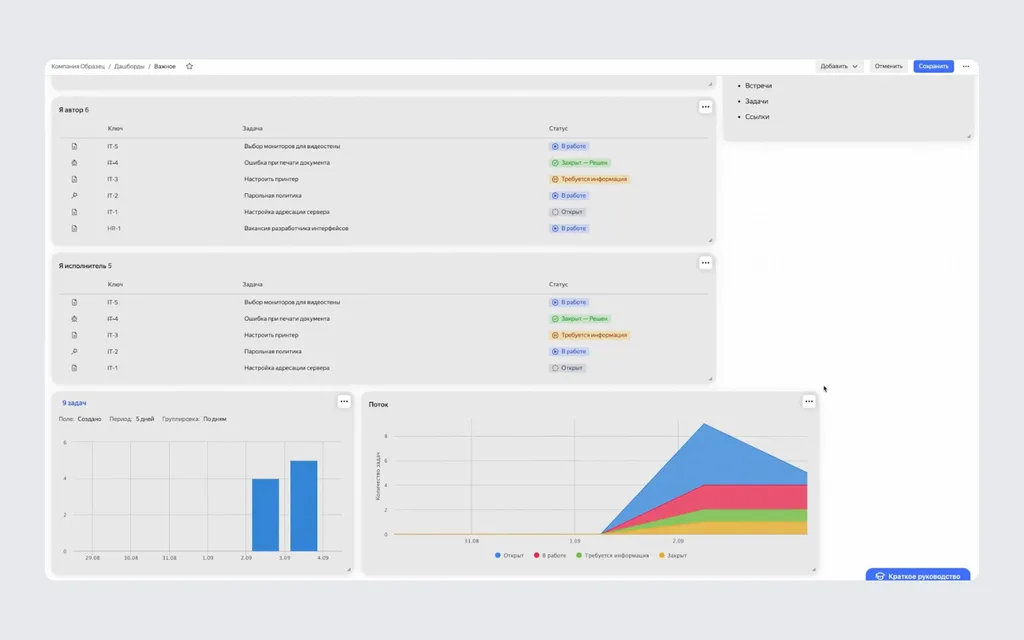This screenshot has height=640, width=1024.
Task: Open three-dot menu of Поток chart widget
Action: tap(809, 402)
